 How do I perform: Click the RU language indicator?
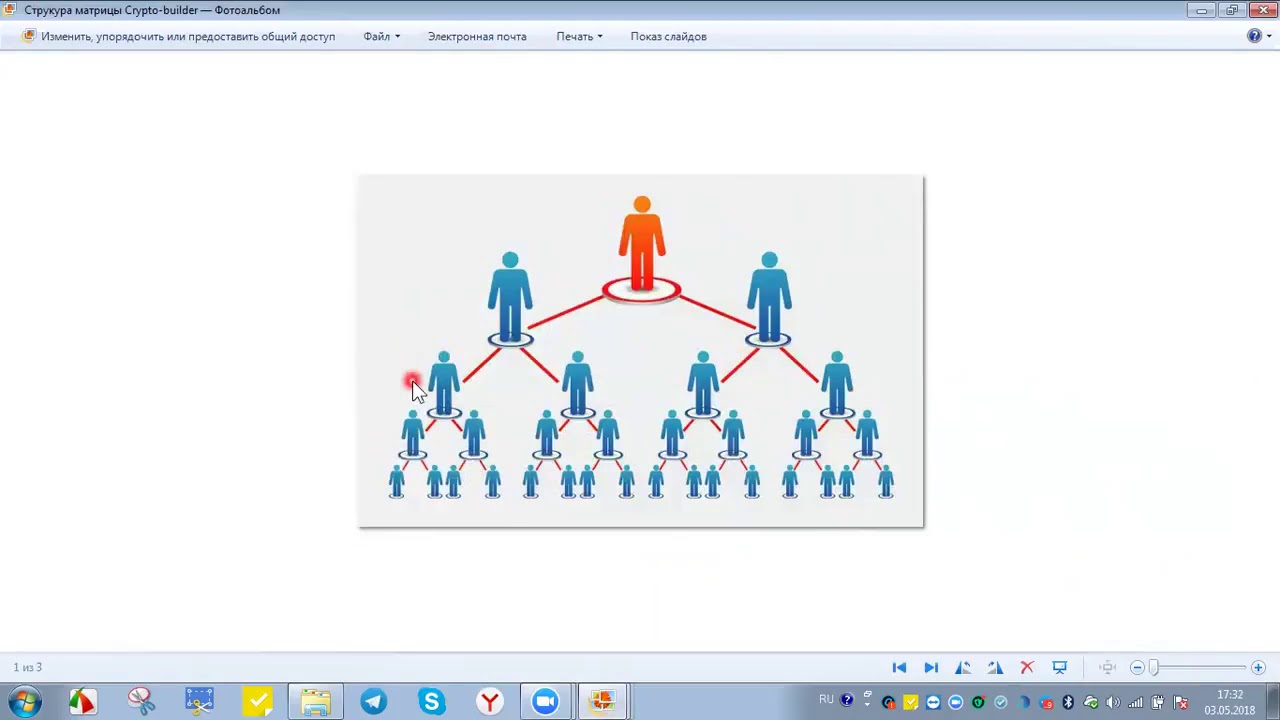(x=826, y=699)
